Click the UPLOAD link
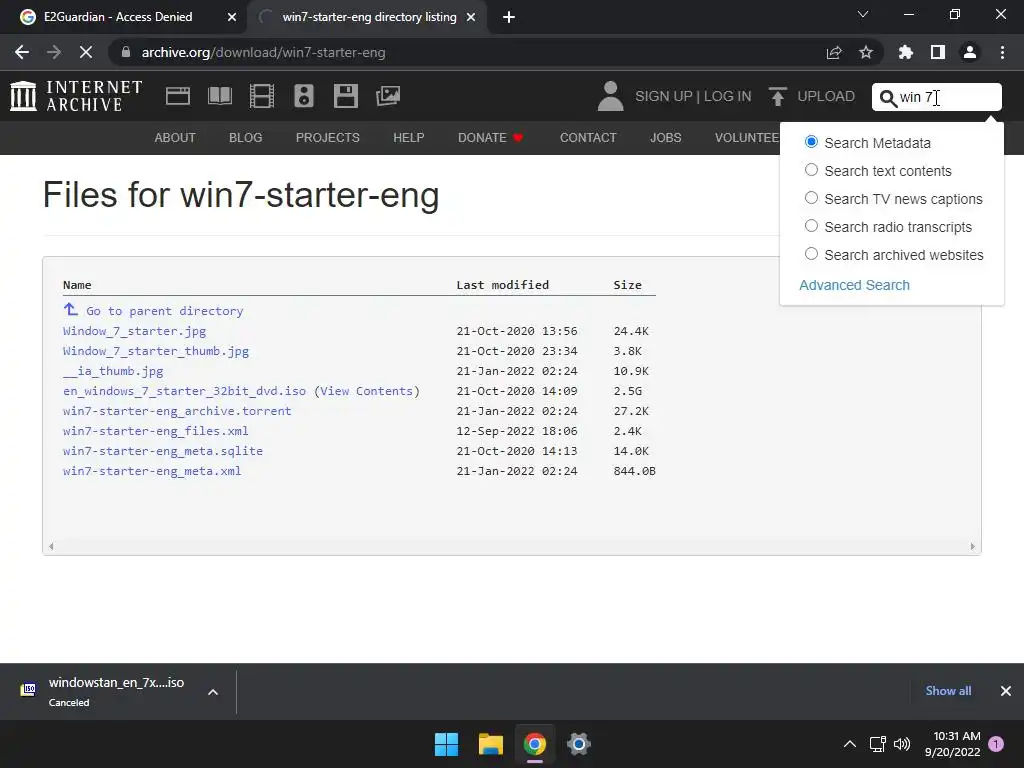Screen dimensions: 1024x768 [x=826, y=96]
